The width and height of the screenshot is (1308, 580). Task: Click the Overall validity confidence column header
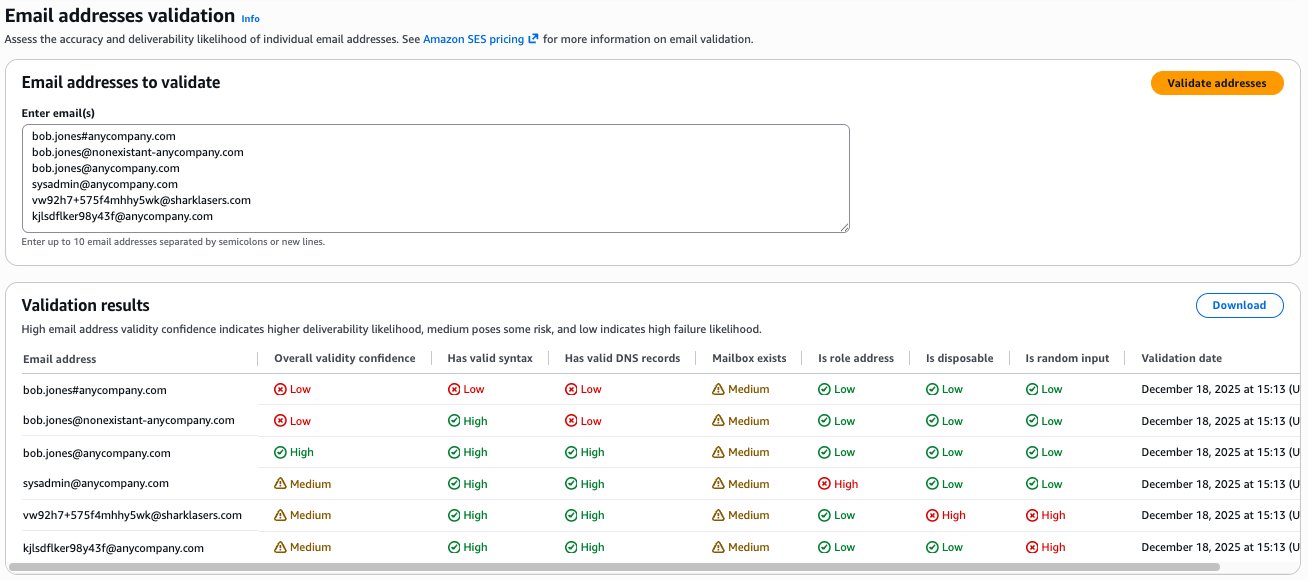[x=344, y=358]
